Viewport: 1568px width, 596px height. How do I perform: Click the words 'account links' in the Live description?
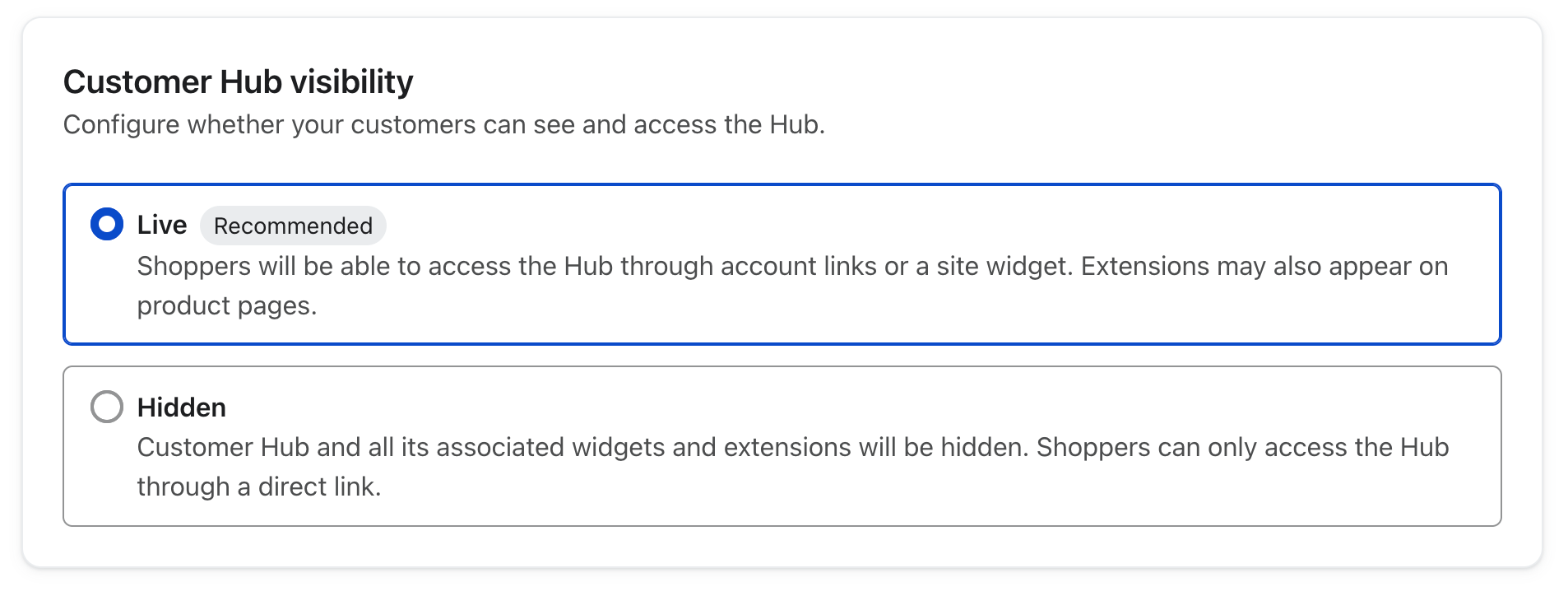pos(798,266)
